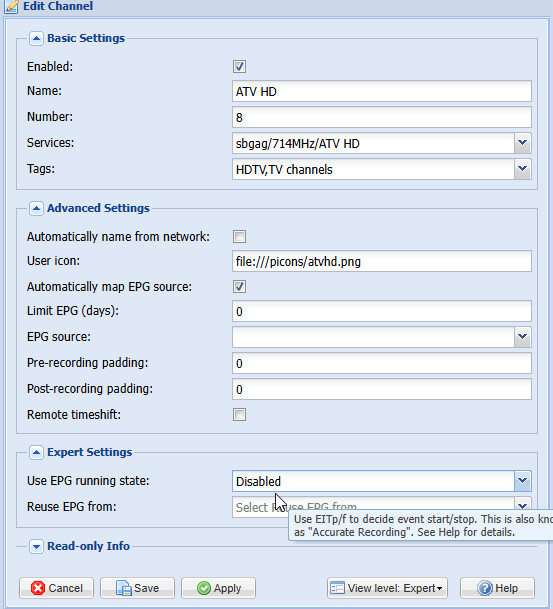Open the Tags dropdown arrow

(x=523, y=169)
